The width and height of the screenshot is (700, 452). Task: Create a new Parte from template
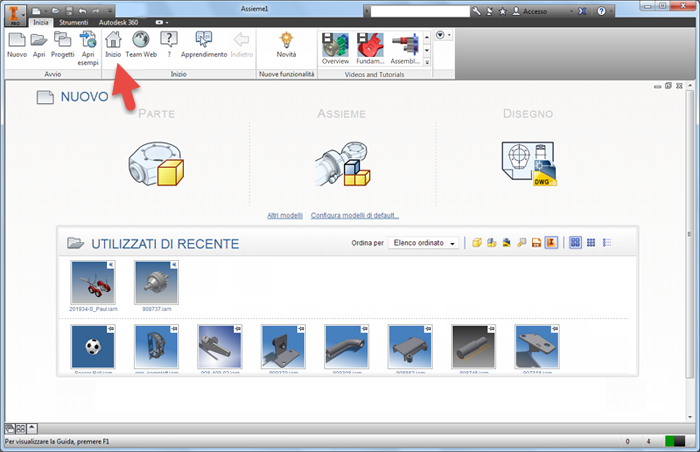[156, 163]
